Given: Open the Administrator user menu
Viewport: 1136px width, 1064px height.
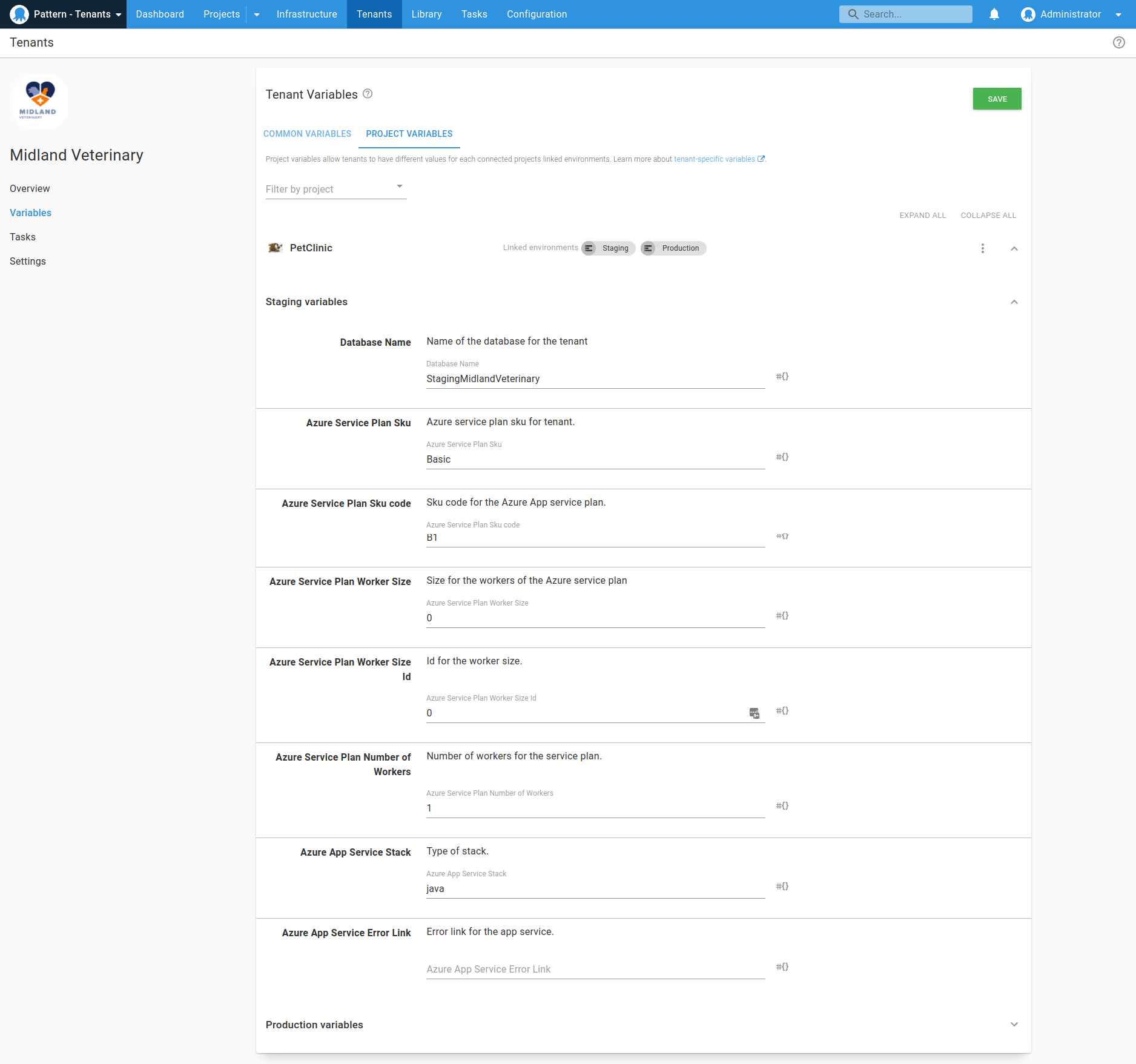Looking at the screenshot, I should tap(1070, 14).
